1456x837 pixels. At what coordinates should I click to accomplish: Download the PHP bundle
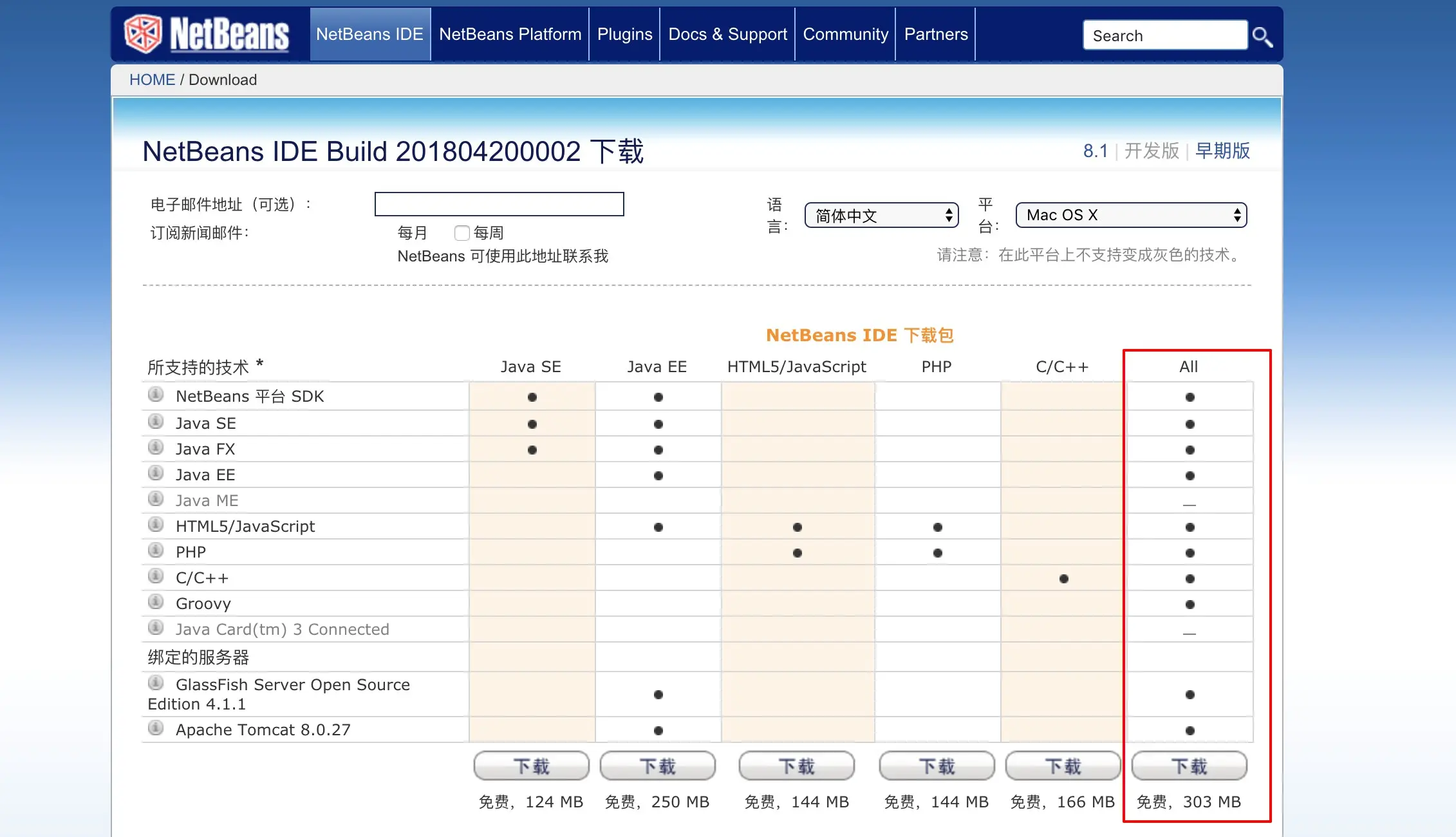(x=937, y=766)
